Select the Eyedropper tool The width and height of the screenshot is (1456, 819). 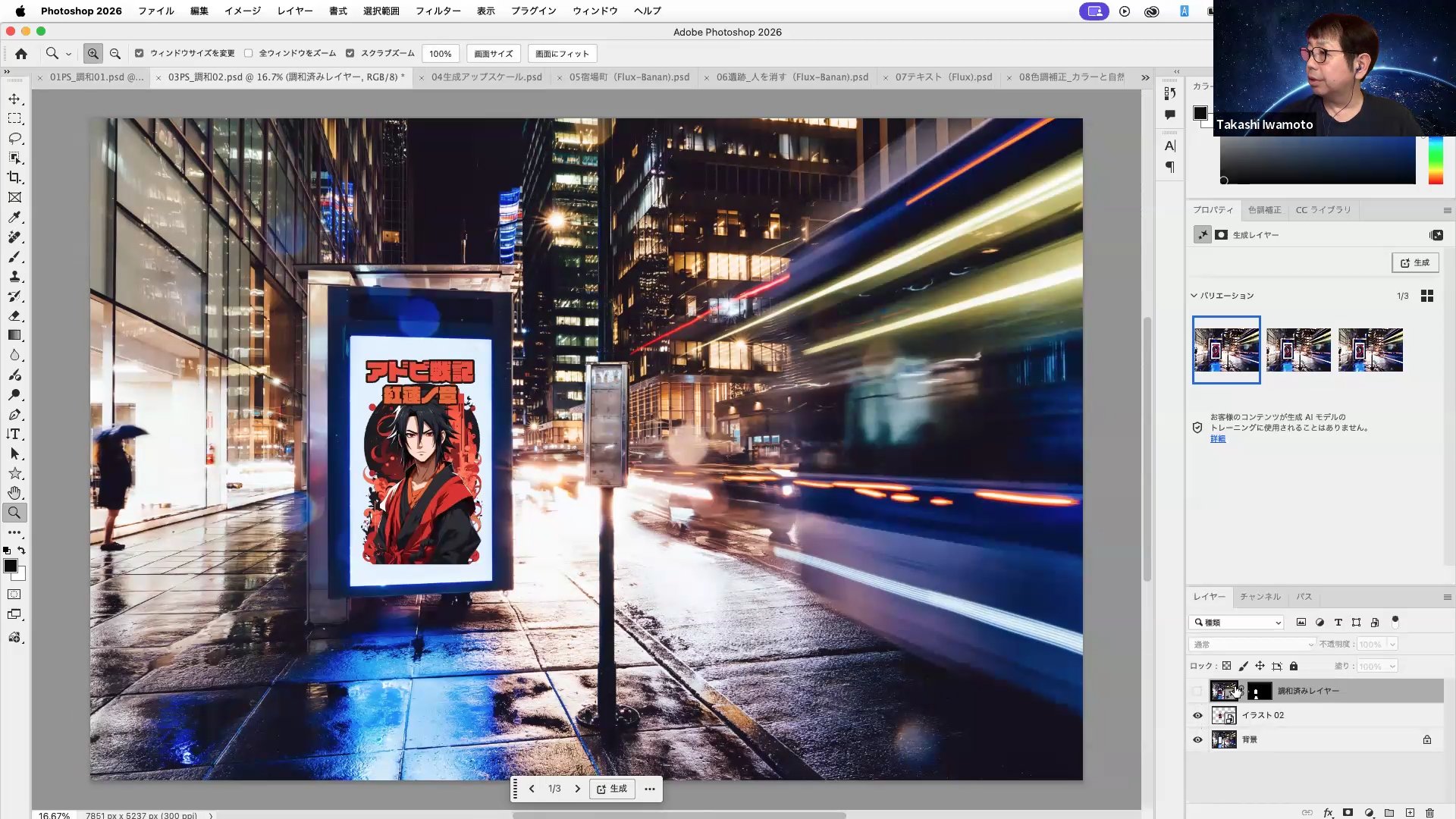[x=14, y=217]
